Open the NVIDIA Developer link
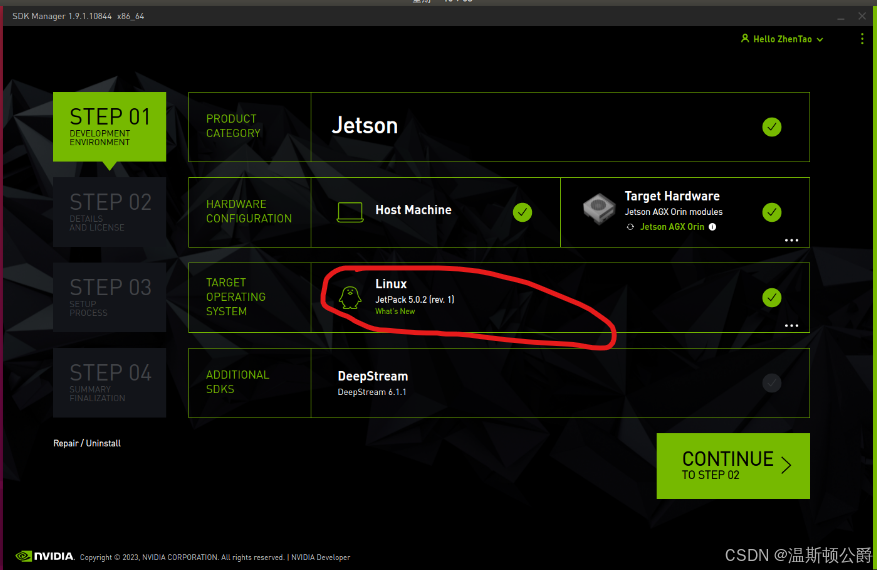877x571 pixels. pos(320,558)
